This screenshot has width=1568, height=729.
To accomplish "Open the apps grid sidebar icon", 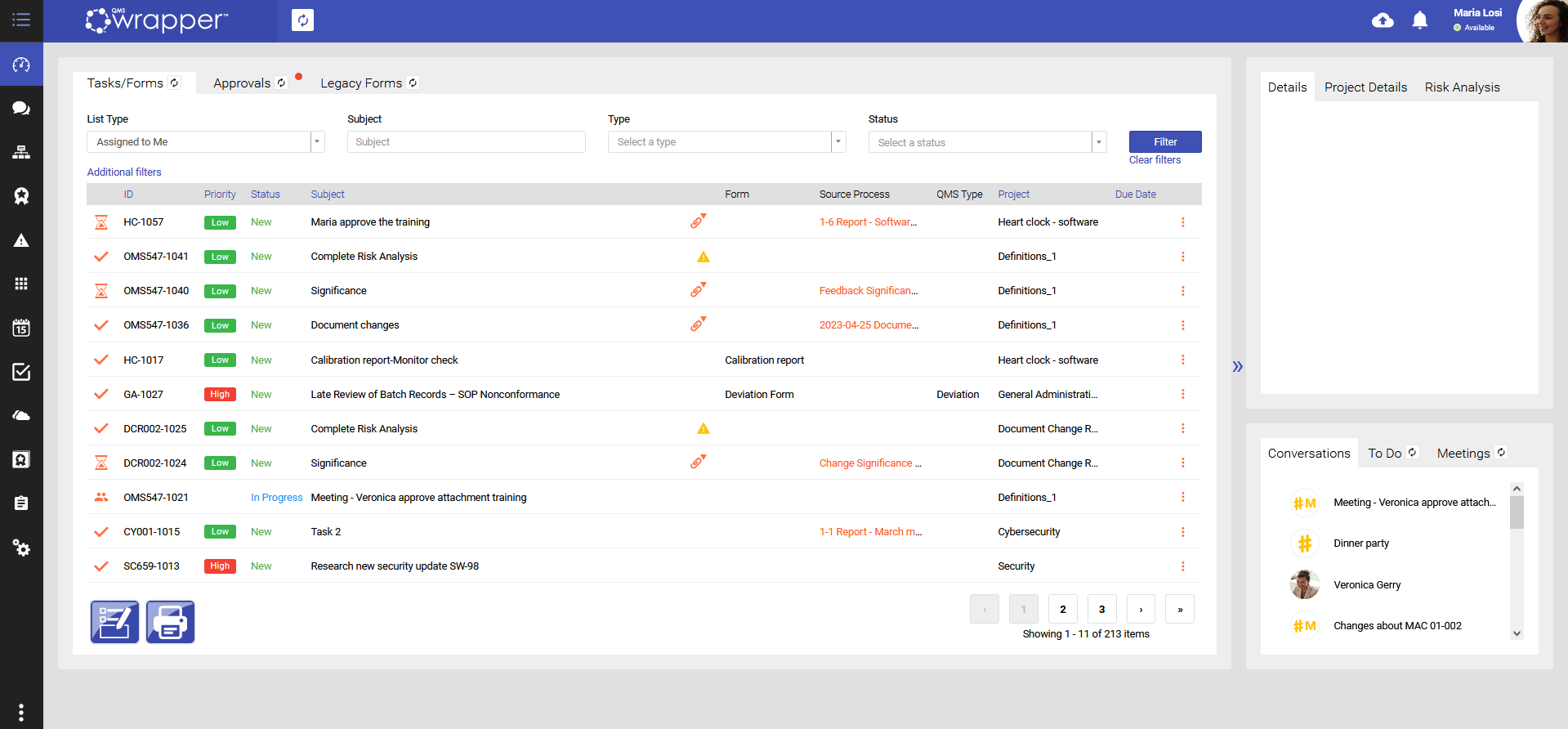I will tap(21, 284).
